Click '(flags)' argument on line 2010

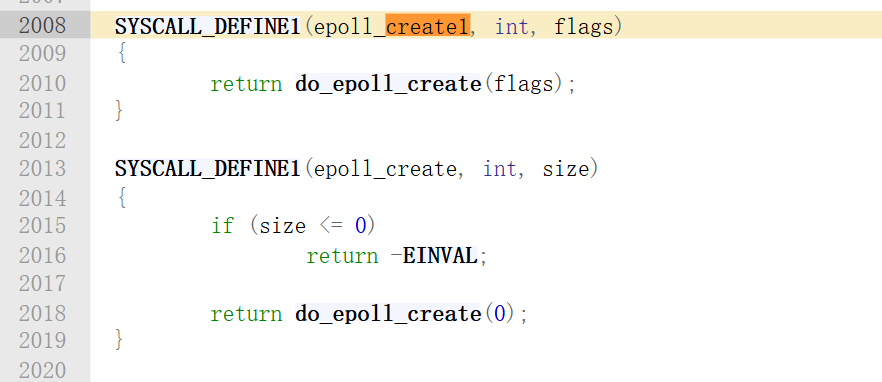tap(524, 84)
